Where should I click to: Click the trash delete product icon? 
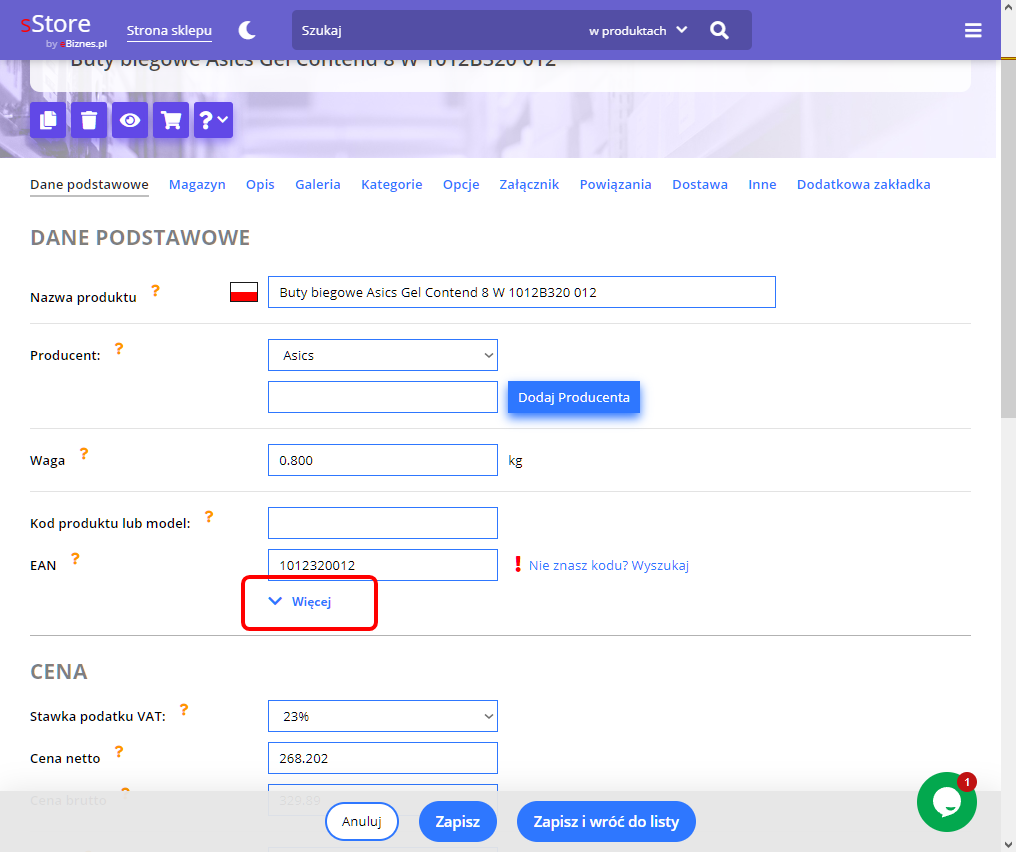click(89, 120)
